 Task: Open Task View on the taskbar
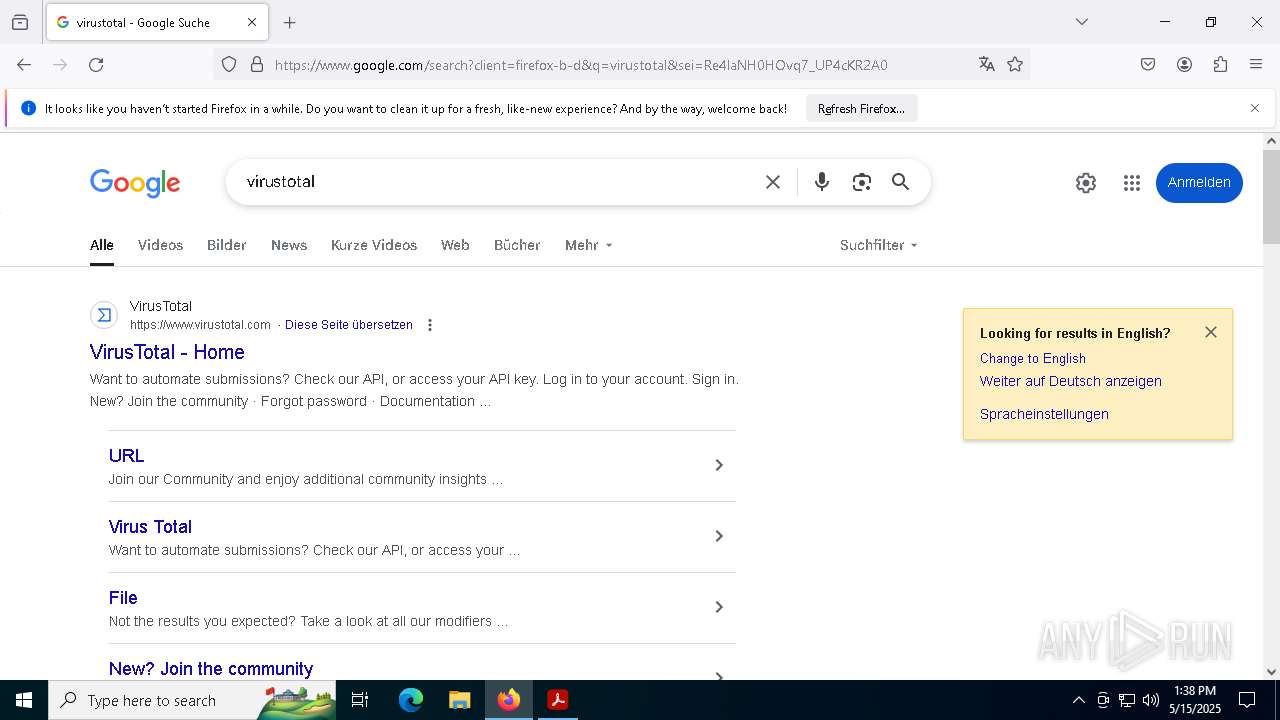pyautogui.click(x=360, y=700)
